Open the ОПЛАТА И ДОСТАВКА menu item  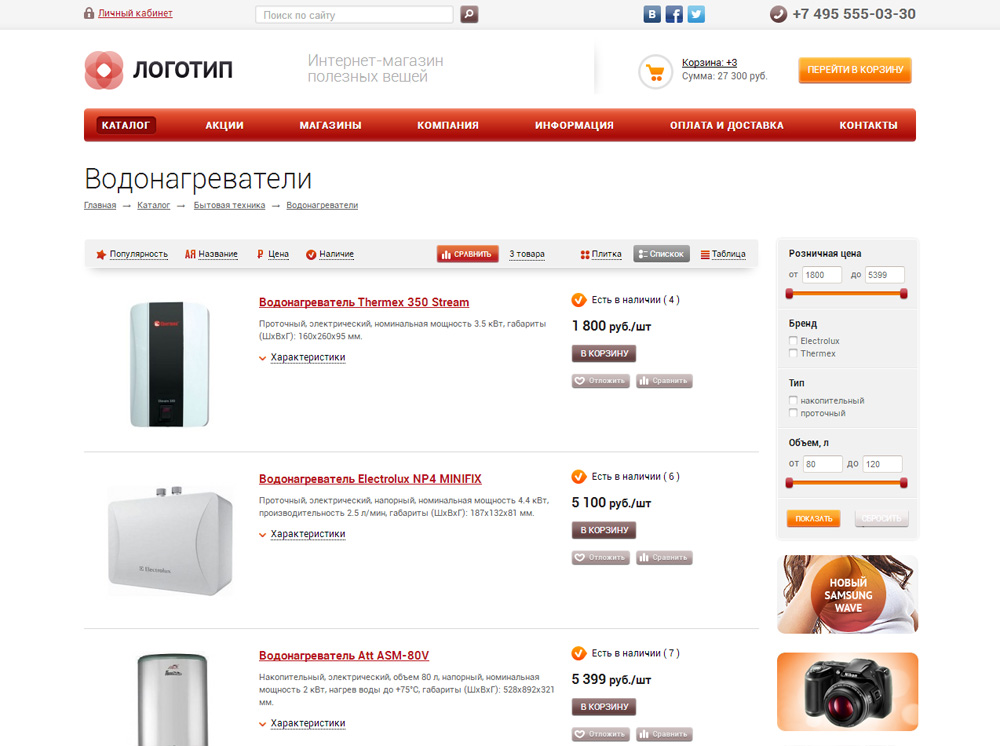pyautogui.click(x=726, y=125)
